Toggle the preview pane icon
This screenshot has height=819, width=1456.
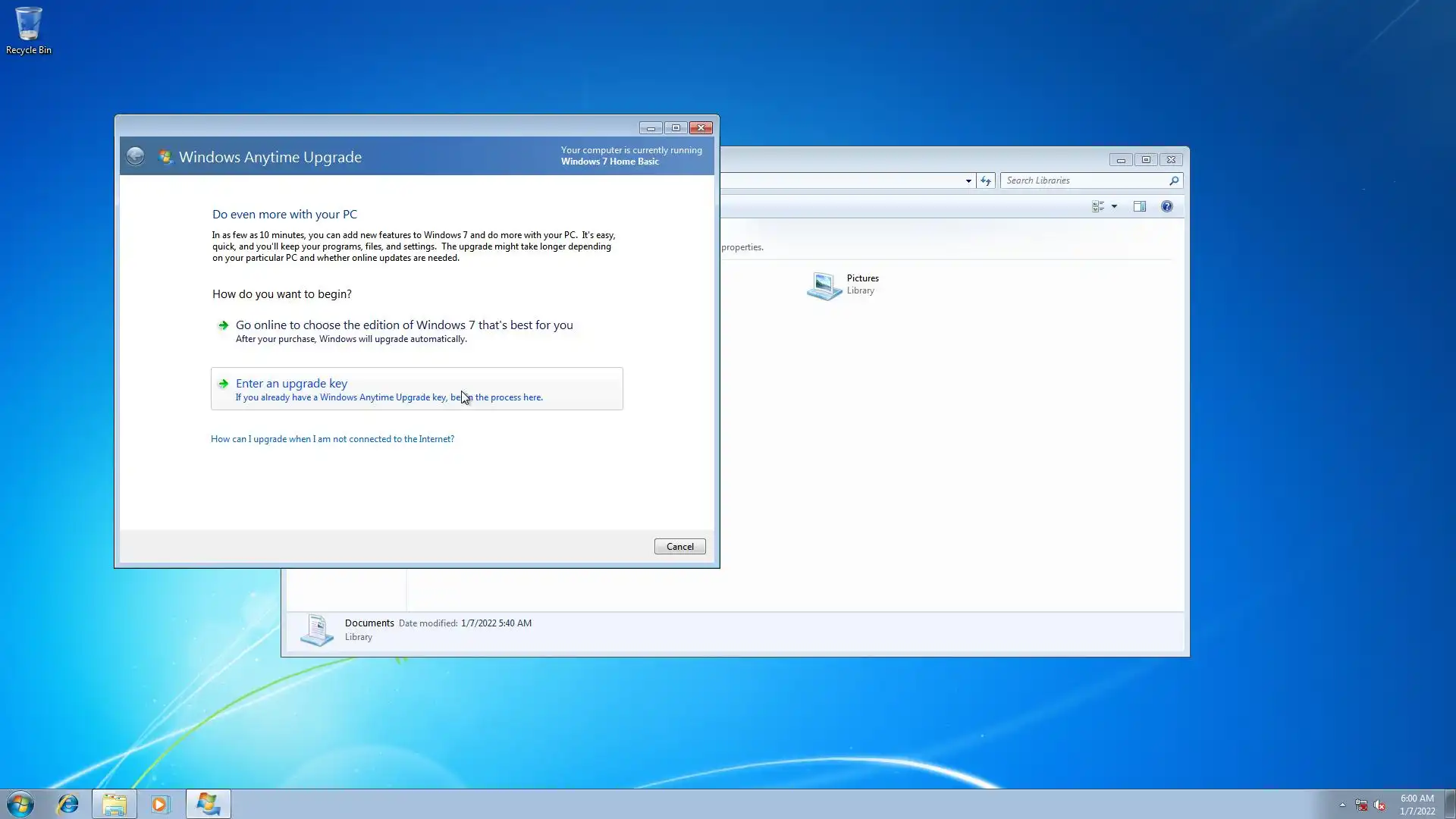tap(1139, 206)
